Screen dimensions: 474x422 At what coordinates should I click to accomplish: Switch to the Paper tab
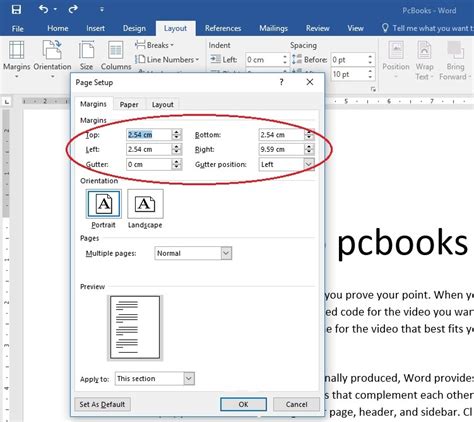[129, 105]
